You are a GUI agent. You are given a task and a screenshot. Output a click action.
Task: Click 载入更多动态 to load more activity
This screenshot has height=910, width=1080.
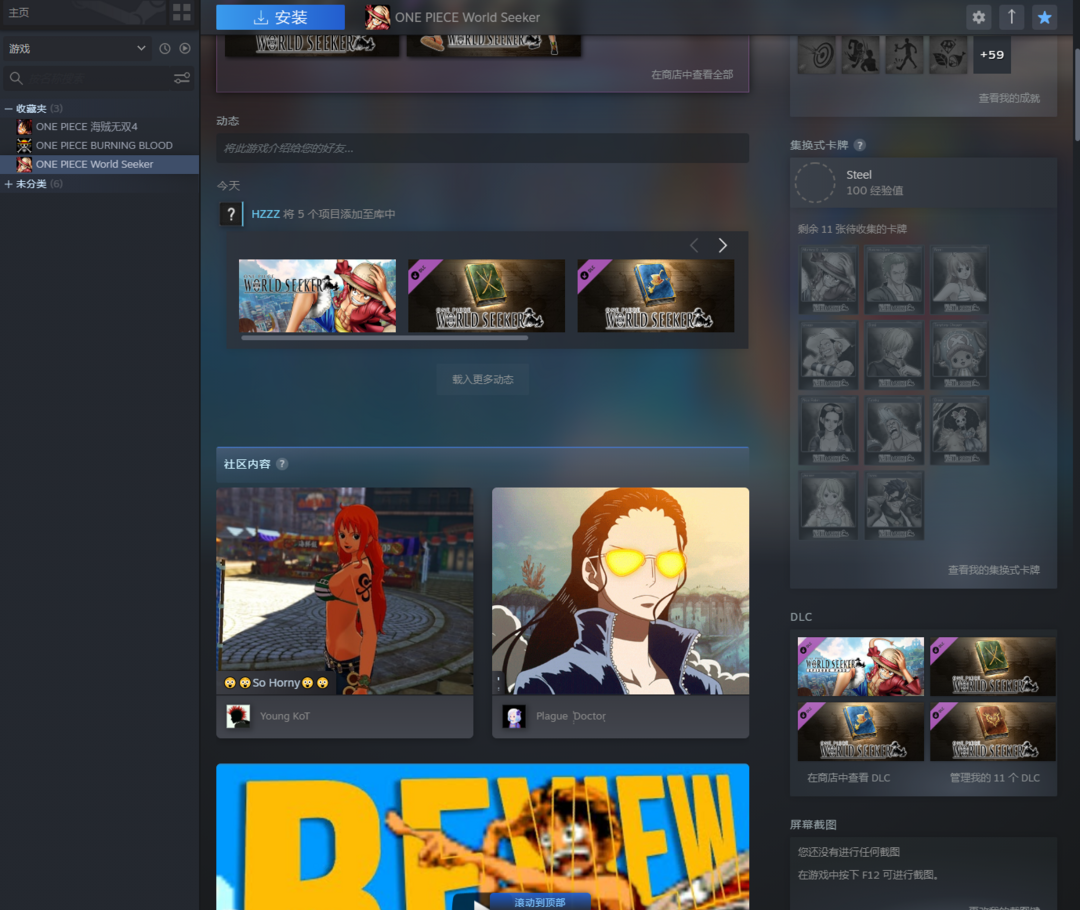pos(482,380)
